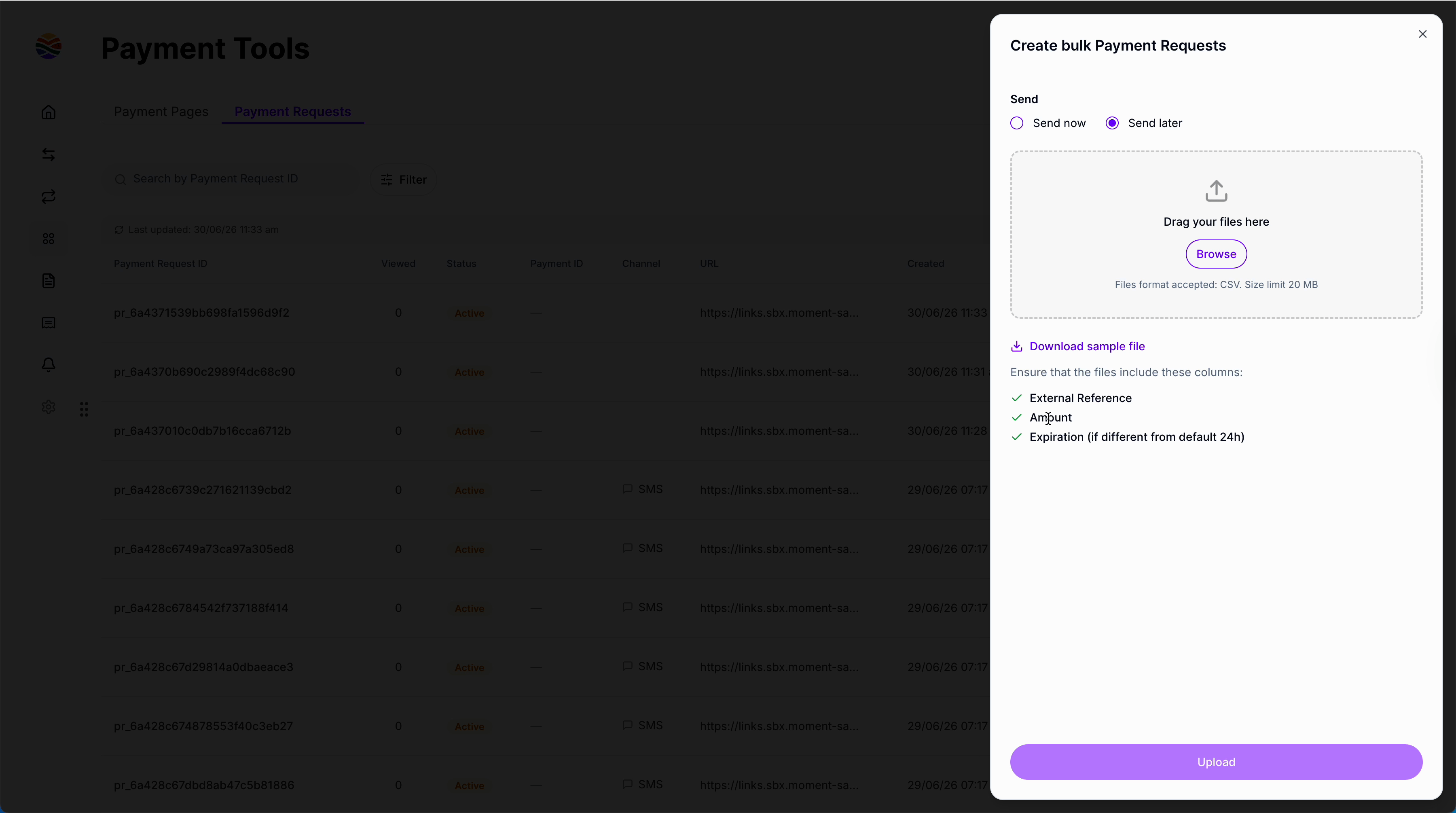The height and width of the screenshot is (813, 1456).
Task: Open request pr_6a428c6739c271621139cbd2
Action: tap(202, 489)
